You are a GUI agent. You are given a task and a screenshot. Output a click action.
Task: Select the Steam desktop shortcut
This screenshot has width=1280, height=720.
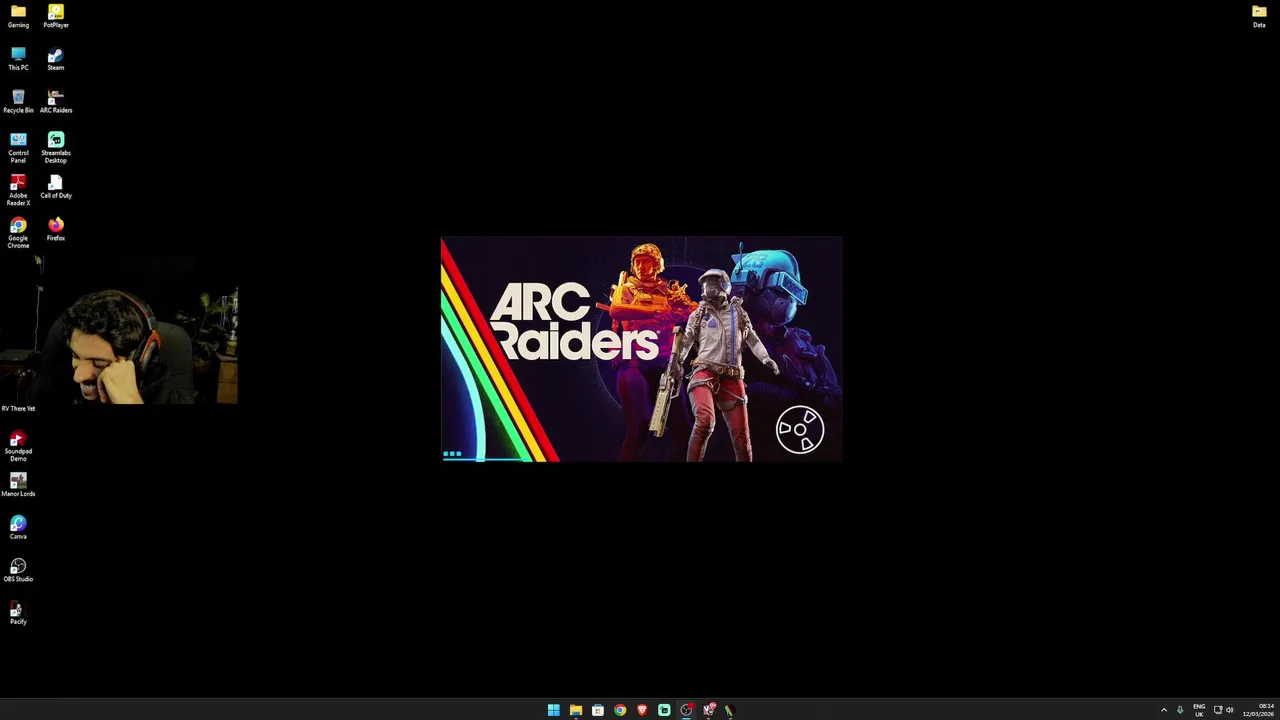(x=56, y=59)
